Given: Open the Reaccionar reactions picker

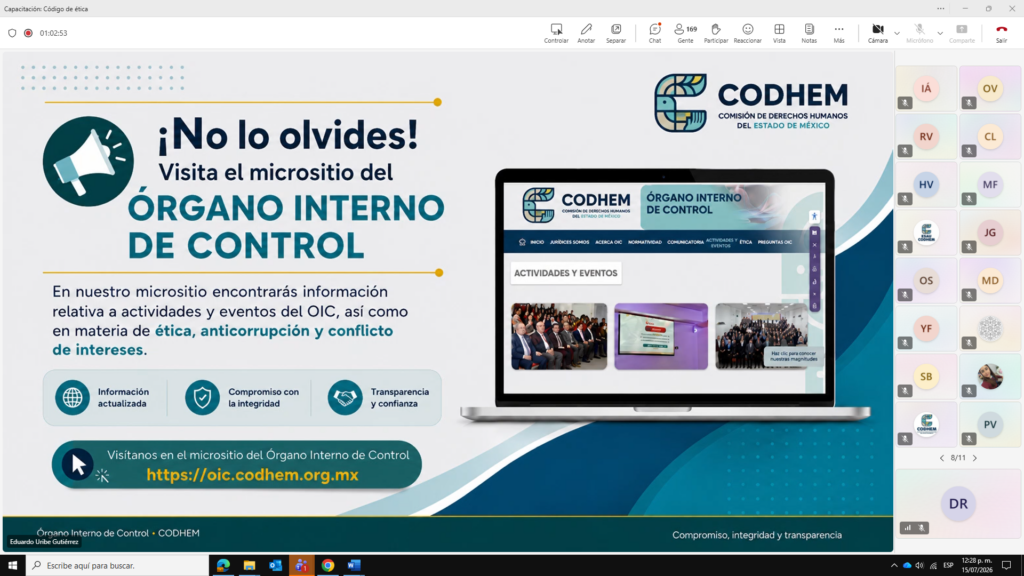Looking at the screenshot, I should (747, 33).
